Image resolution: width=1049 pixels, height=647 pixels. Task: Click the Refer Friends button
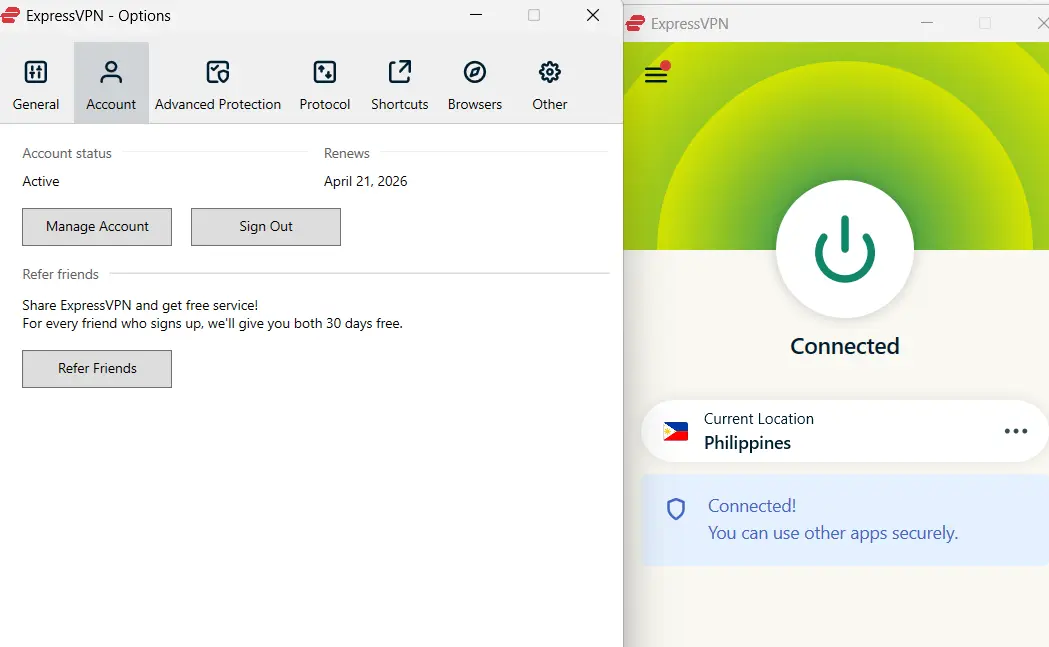[97, 369]
